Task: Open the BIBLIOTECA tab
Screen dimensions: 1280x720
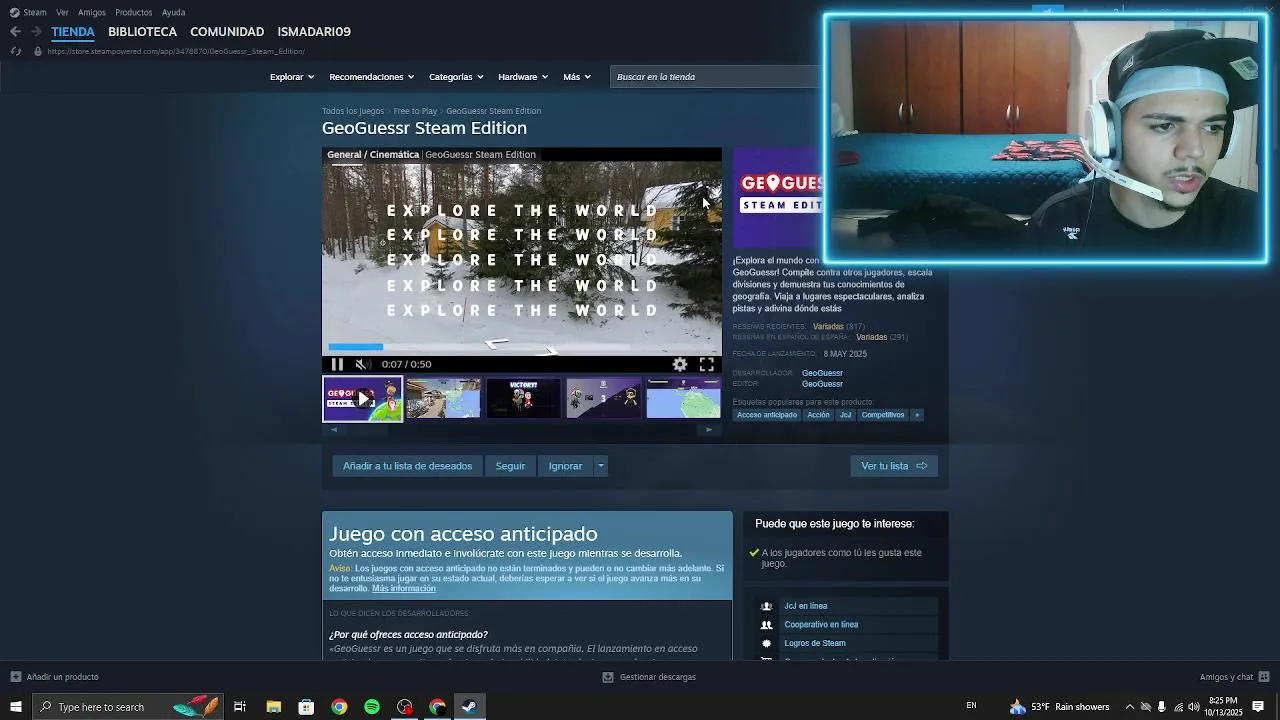Action: pos(142,31)
